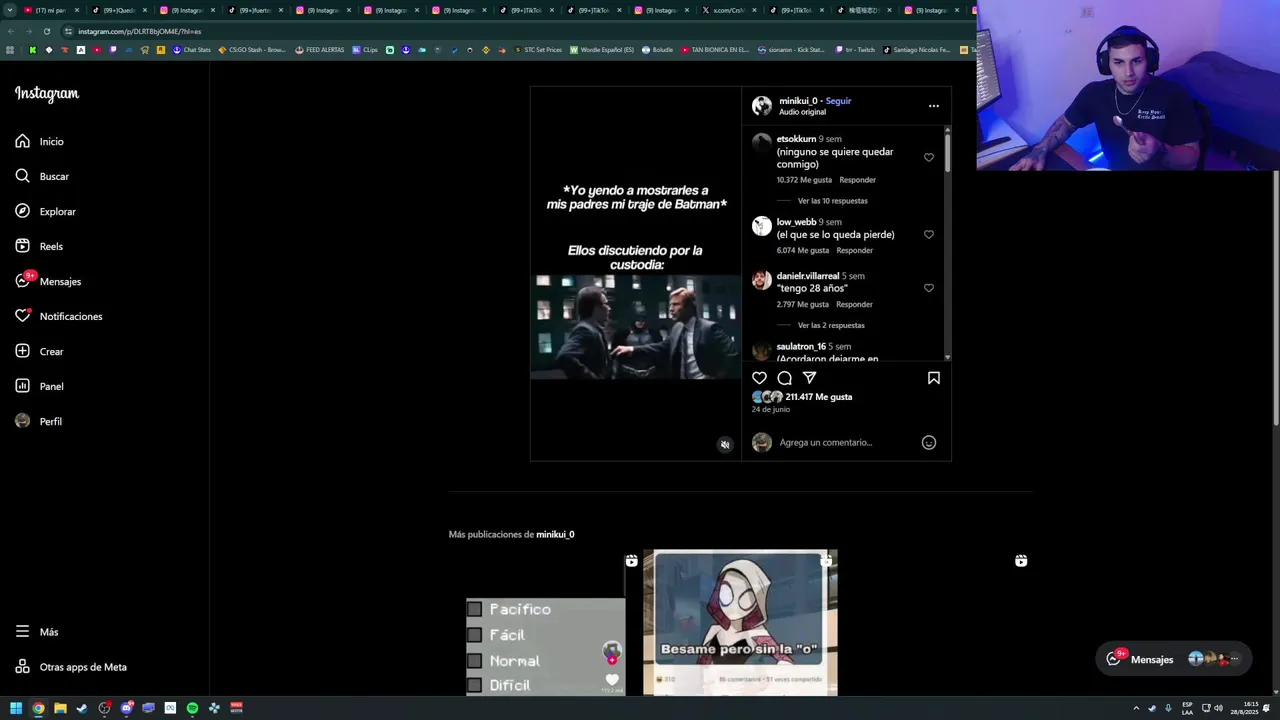Like low_webb's comment
This screenshot has height=720, width=1280.
coord(928,234)
